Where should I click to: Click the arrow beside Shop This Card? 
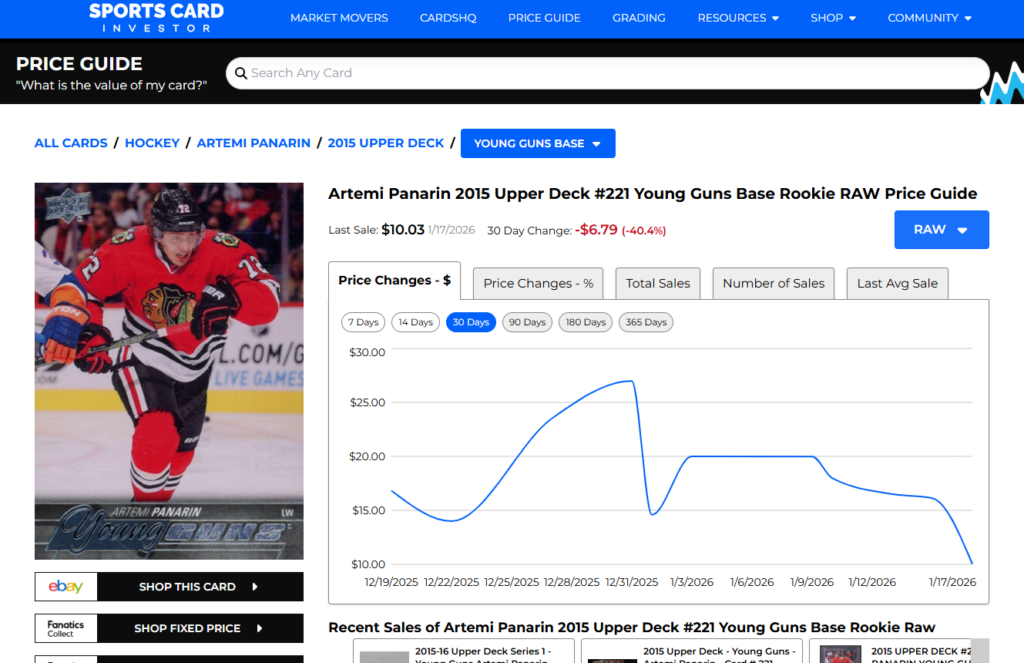[255, 587]
